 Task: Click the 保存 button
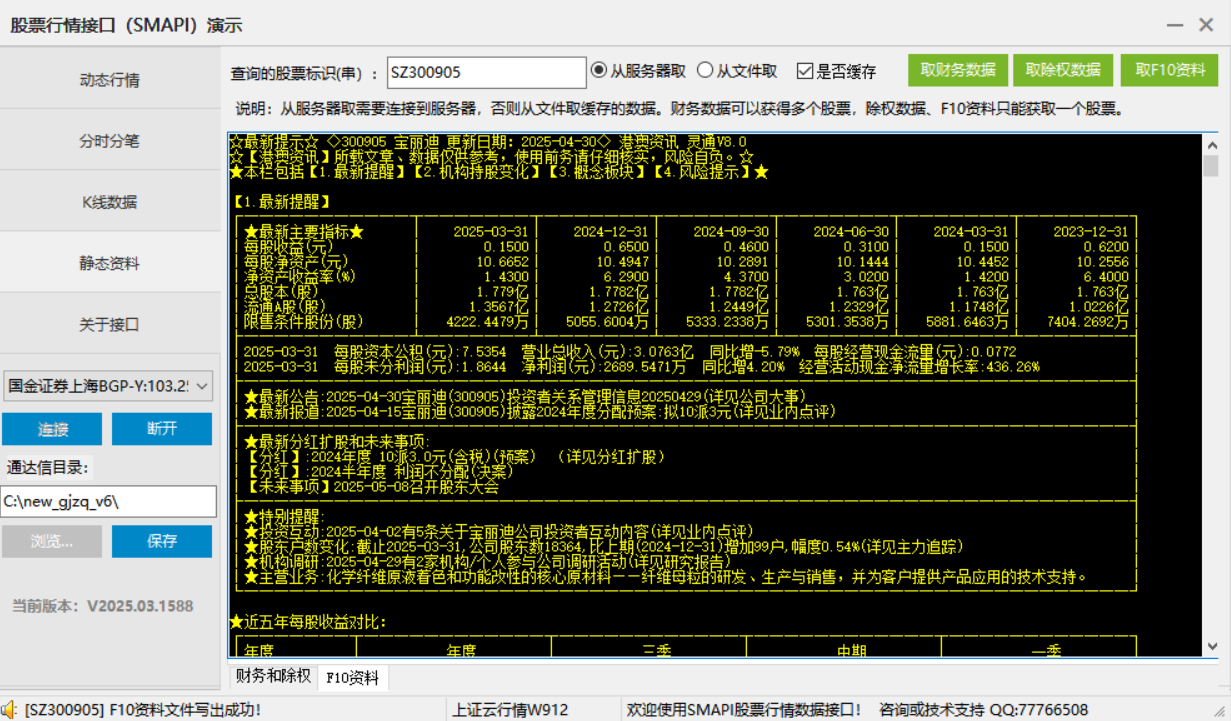coord(162,541)
